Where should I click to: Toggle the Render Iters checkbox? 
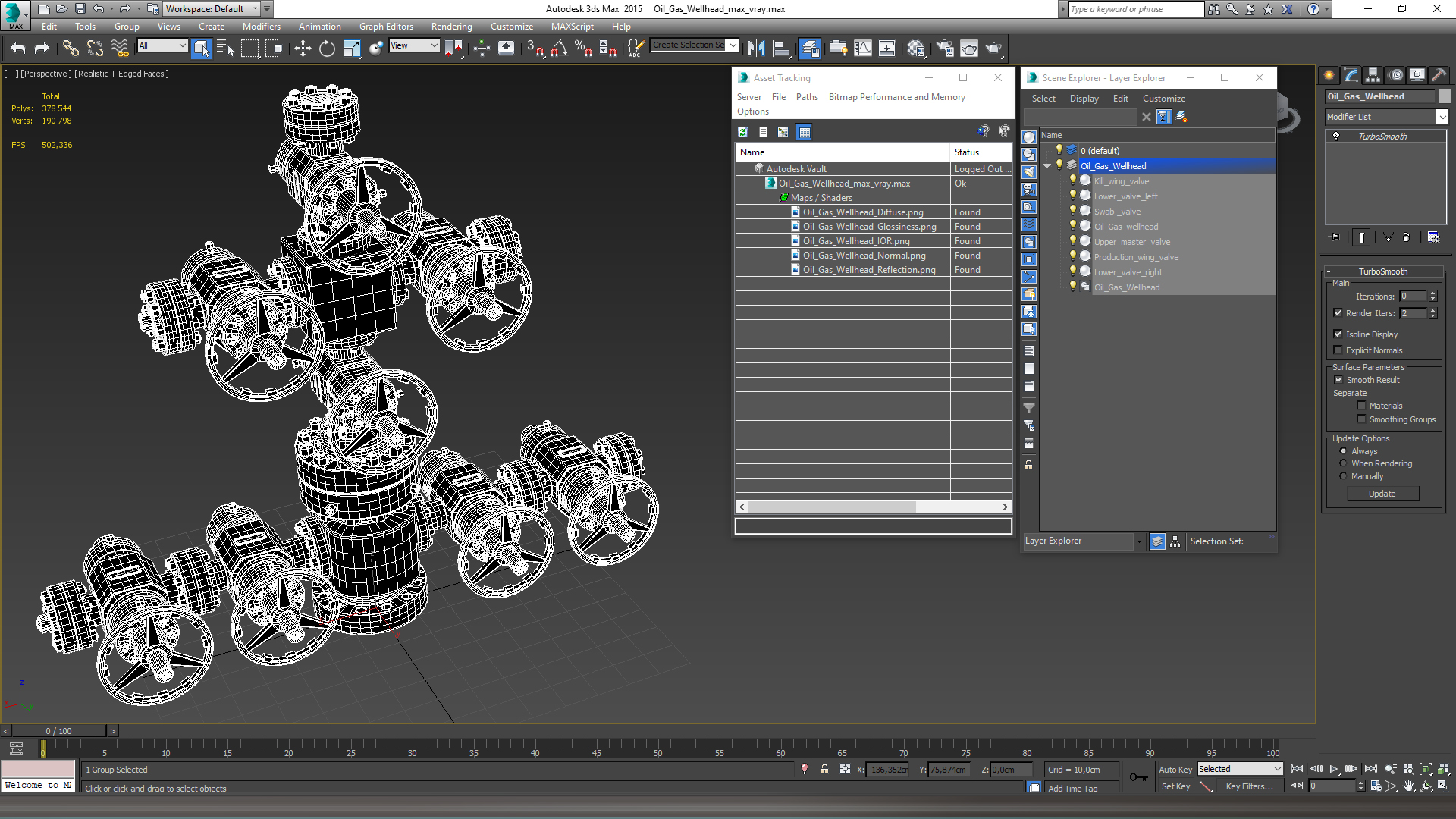point(1338,312)
